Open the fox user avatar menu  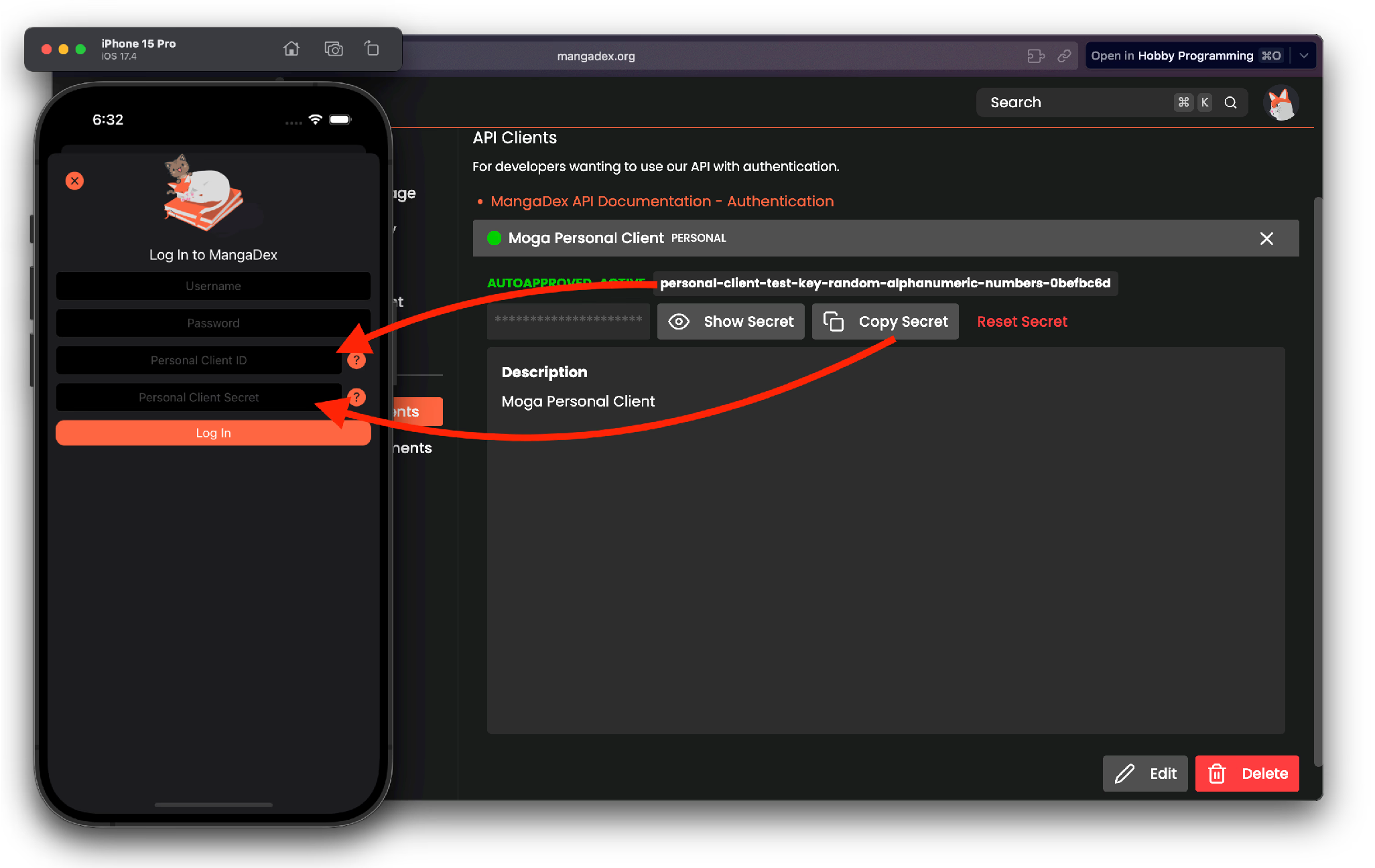(x=1281, y=104)
